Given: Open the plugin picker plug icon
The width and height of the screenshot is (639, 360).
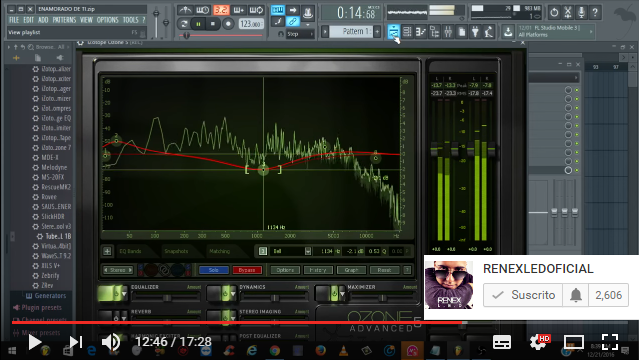Looking at the screenshot, I should click(x=475, y=31).
